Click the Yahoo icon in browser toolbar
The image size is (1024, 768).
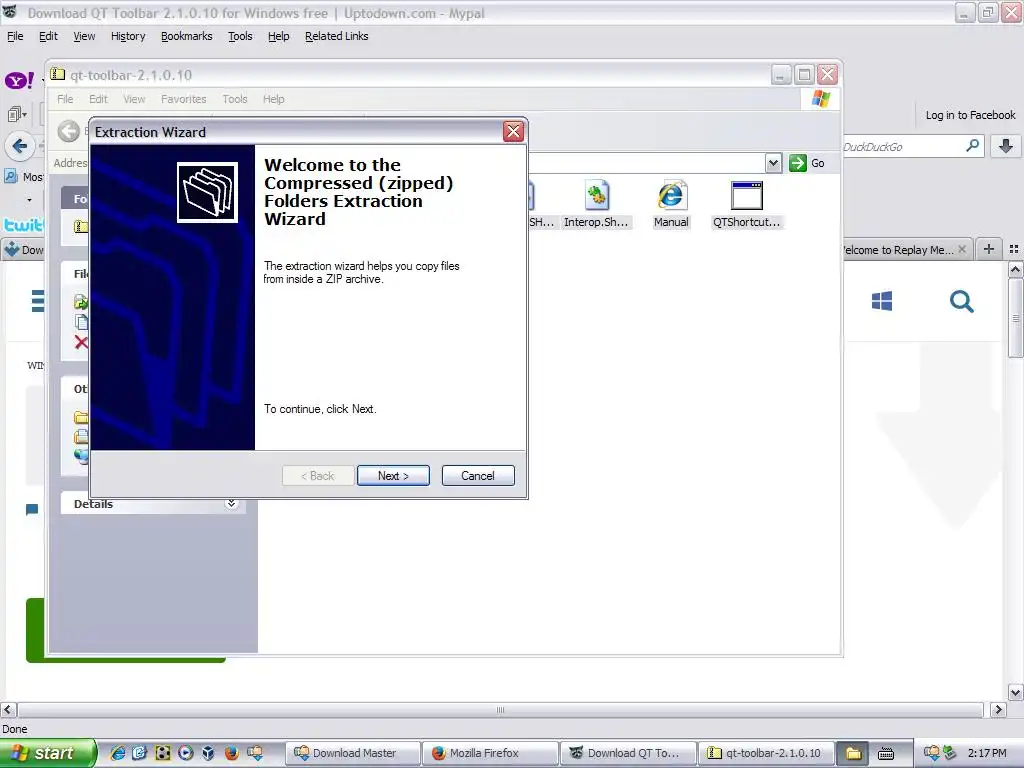pyautogui.click(x=19, y=80)
